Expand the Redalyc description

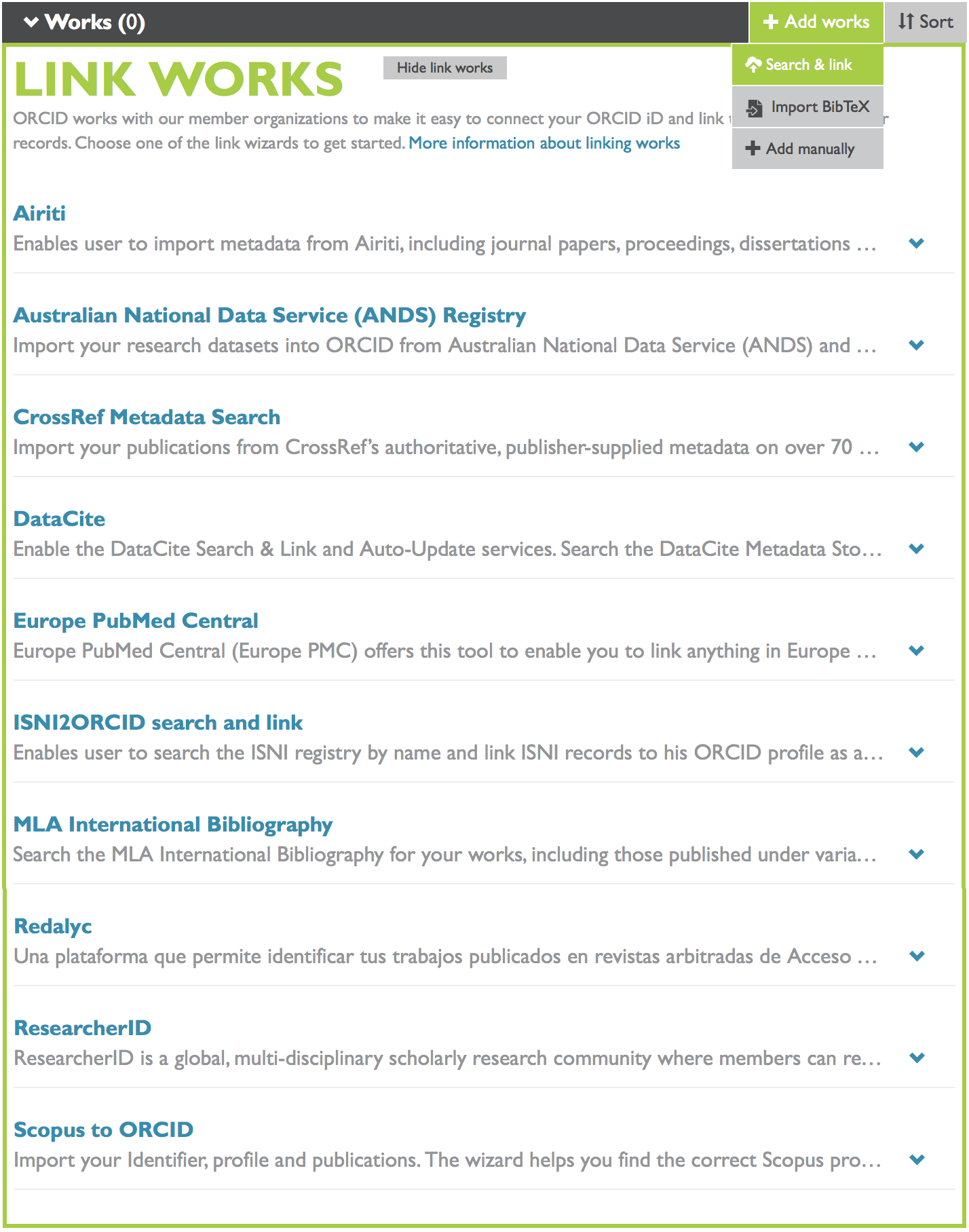[x=917, y=956]
